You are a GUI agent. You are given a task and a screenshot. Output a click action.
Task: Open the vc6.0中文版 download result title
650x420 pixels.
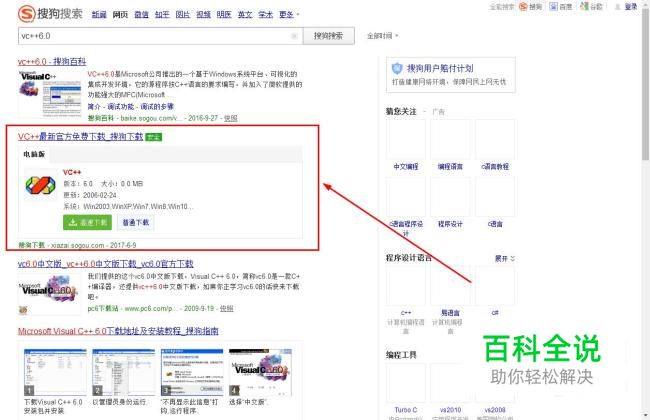(106, 264)
